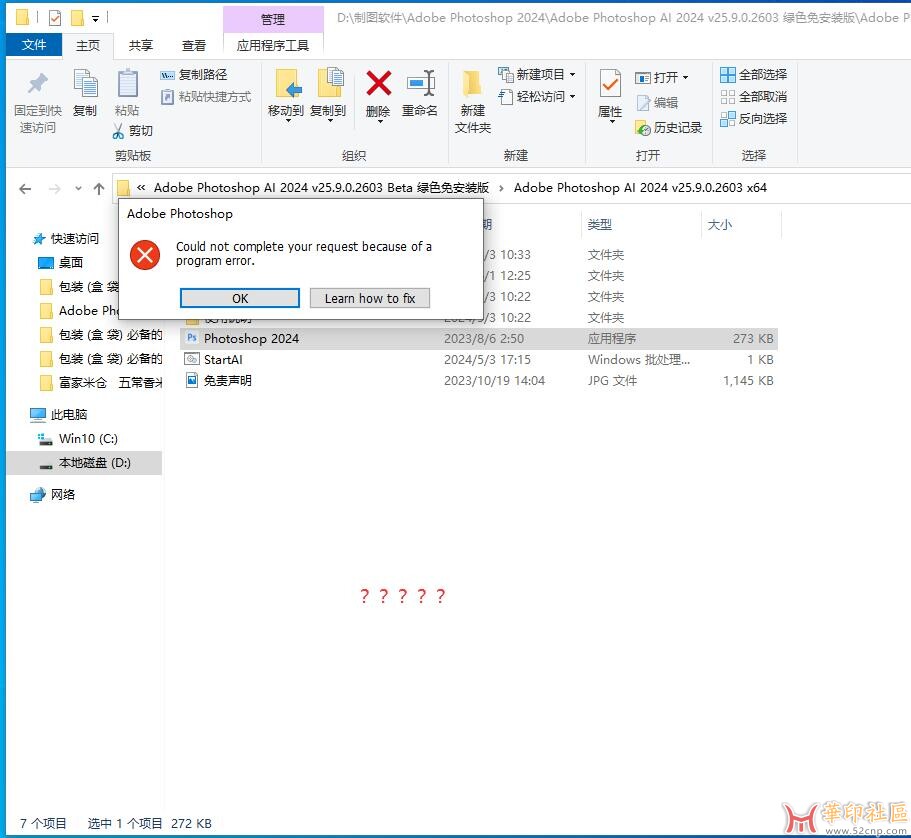The width and height of the screenshot is (911, 838).
Task: Click Learn how to fix button
Action: pyautogui.click(x=370, y=298)
